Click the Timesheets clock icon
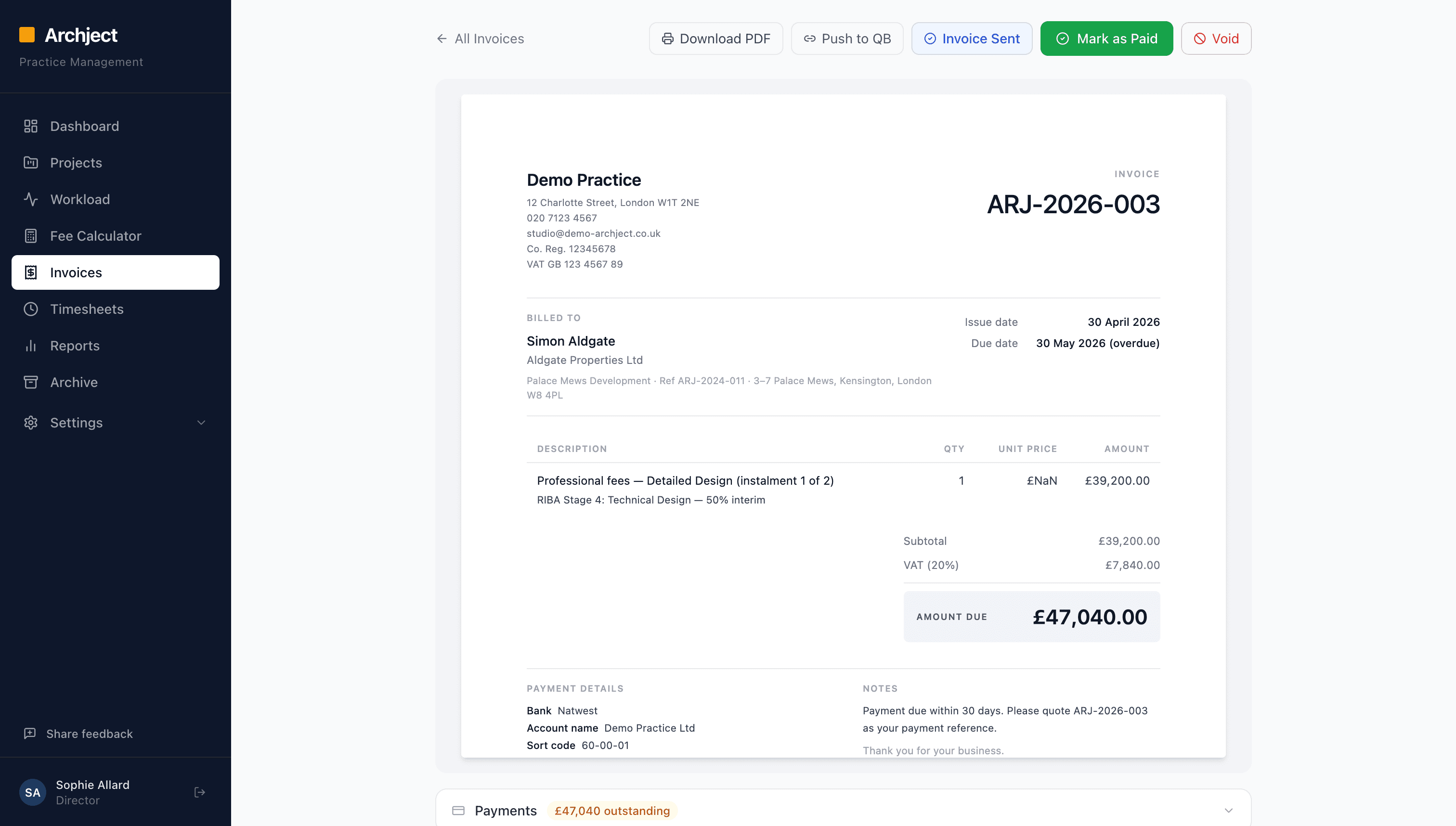 (x=31, y=309)
